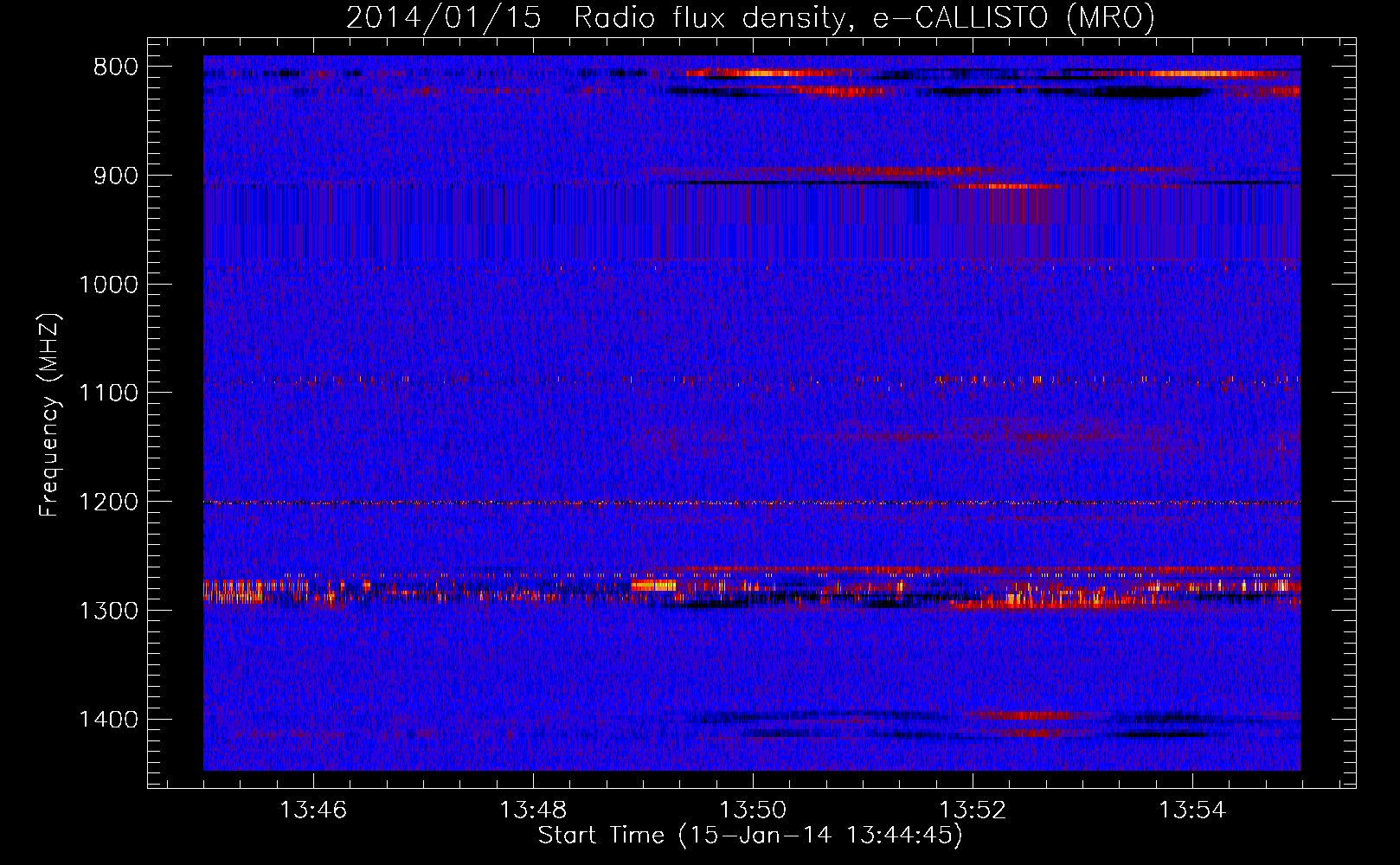Screen dimensions: 1400x865
Task: Click the 13:54 time tick label
Action: tap(1192, 811)
